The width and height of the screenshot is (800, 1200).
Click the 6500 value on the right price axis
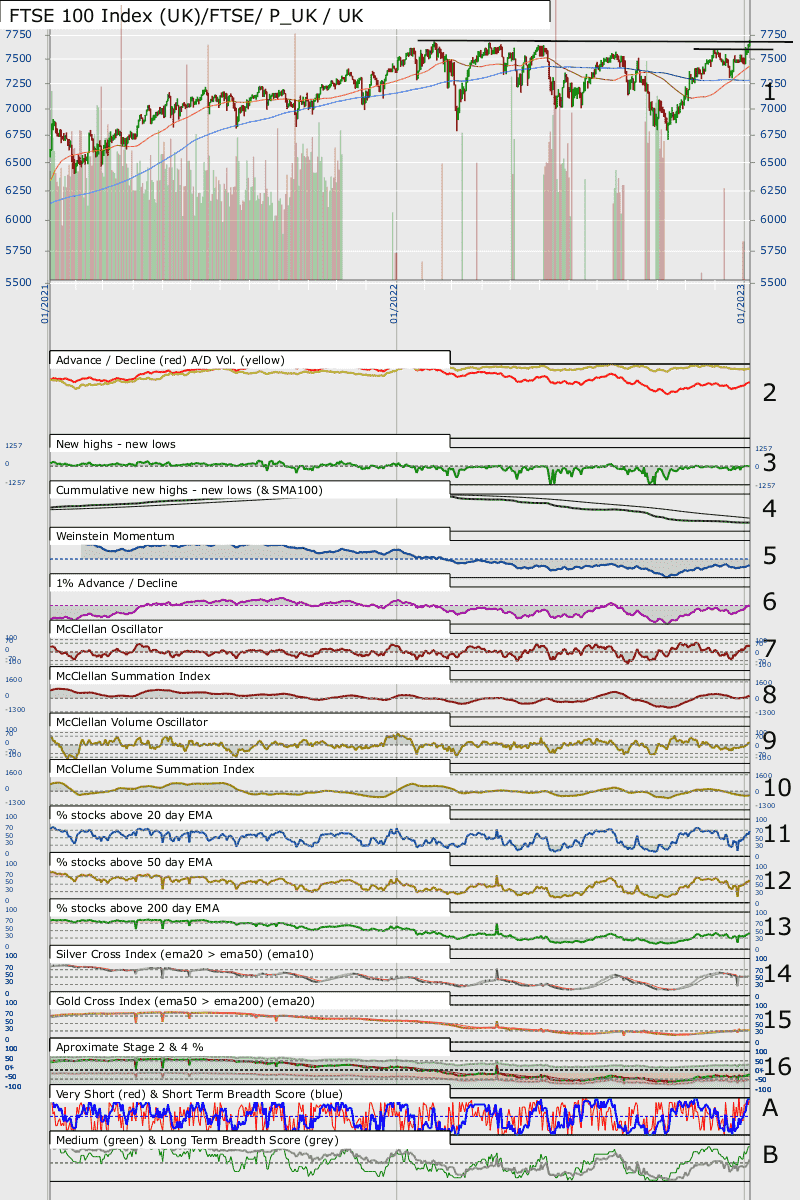(x=771, y=162)
